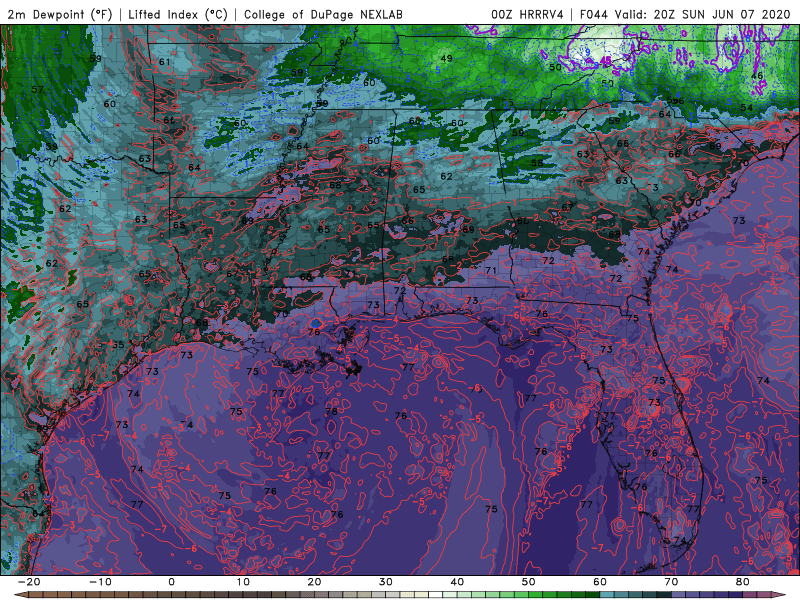Click the 20 label on the color scale

click(314, 582)
